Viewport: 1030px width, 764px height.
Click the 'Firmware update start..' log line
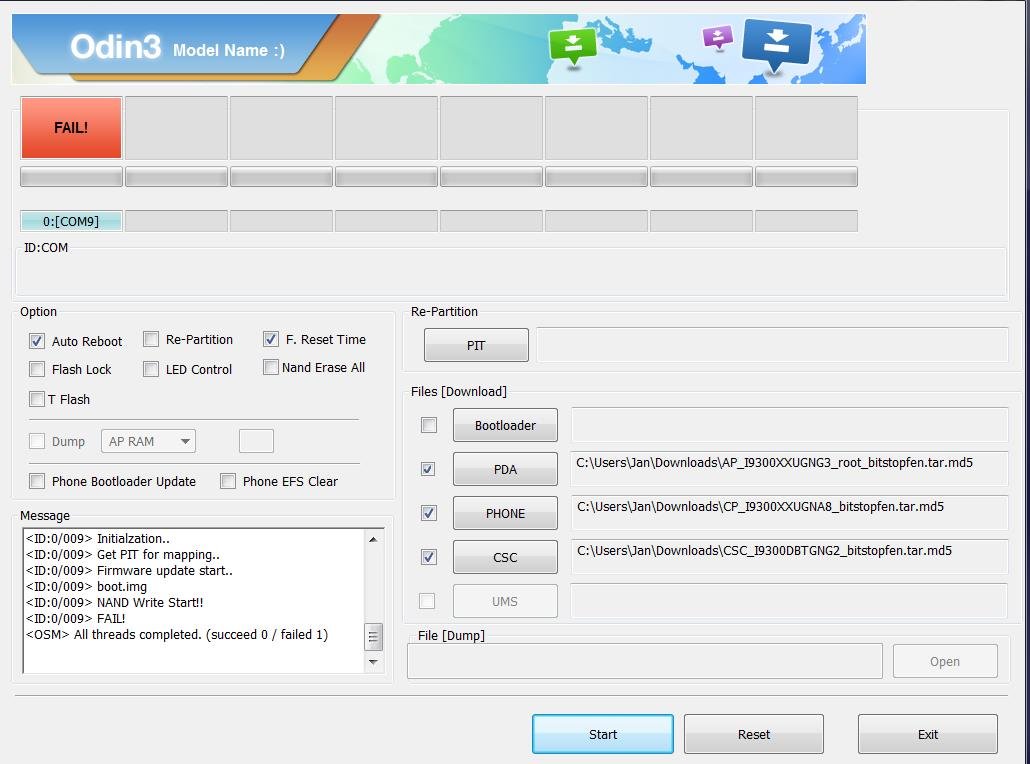(x=129, y=570)
